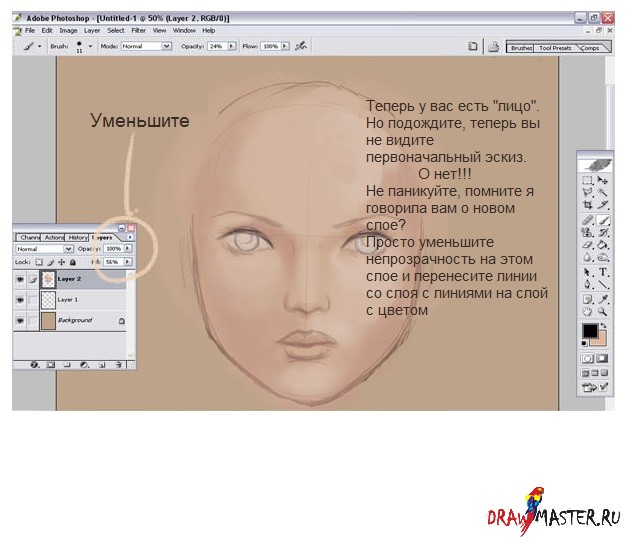Select the Type tool
This screenshot has width=628, height=544.
[602, 272]
